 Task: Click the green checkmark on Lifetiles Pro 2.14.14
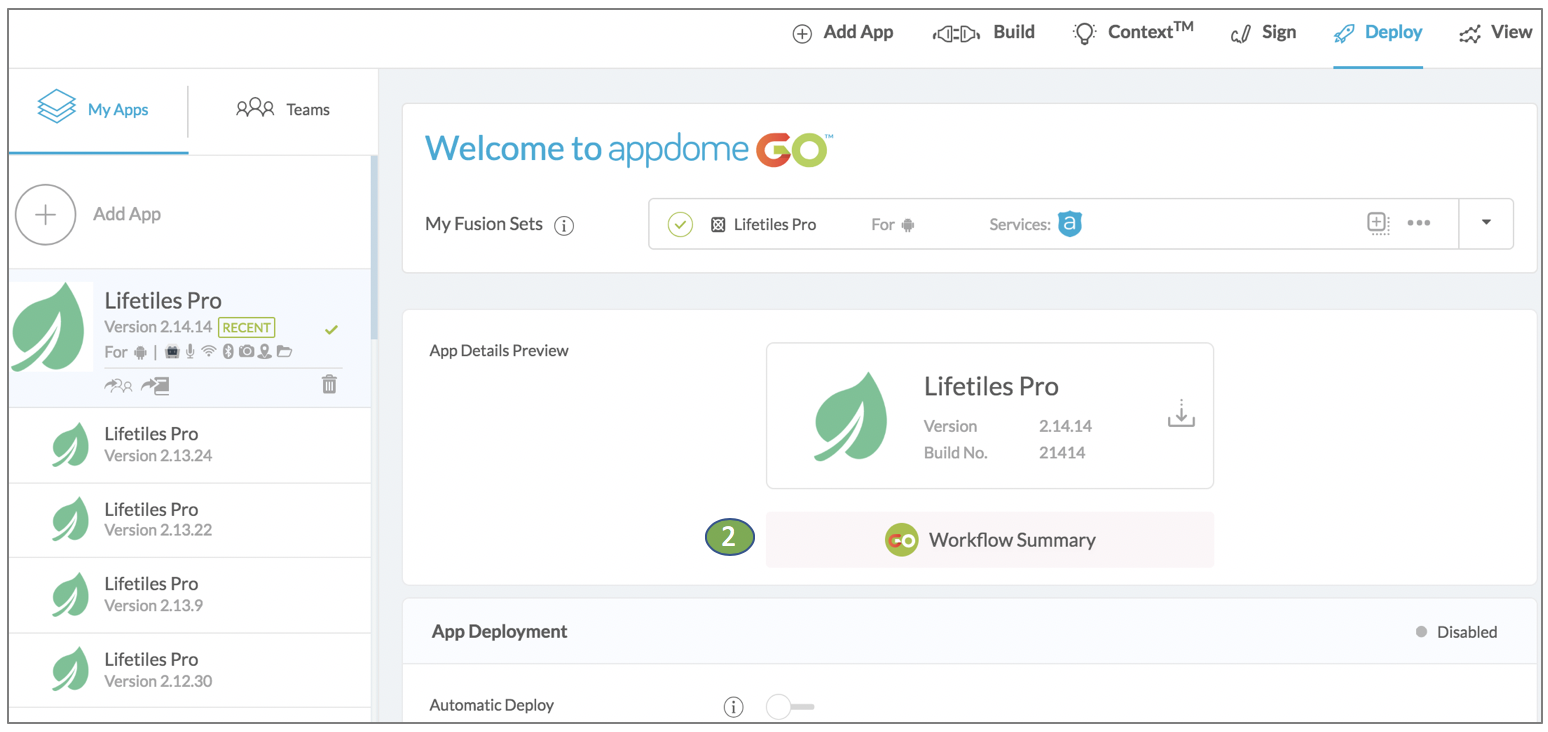pyautogui.click(x=331, y=330)
